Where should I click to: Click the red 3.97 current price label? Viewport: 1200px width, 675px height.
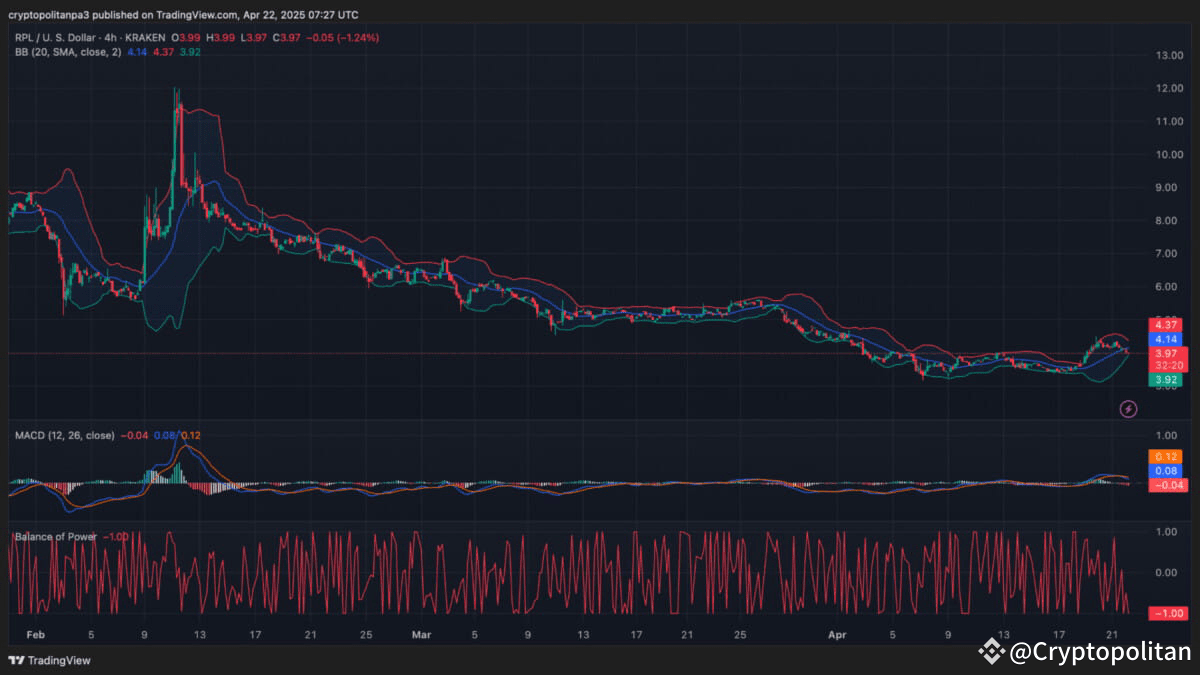tap(1164, 352)
